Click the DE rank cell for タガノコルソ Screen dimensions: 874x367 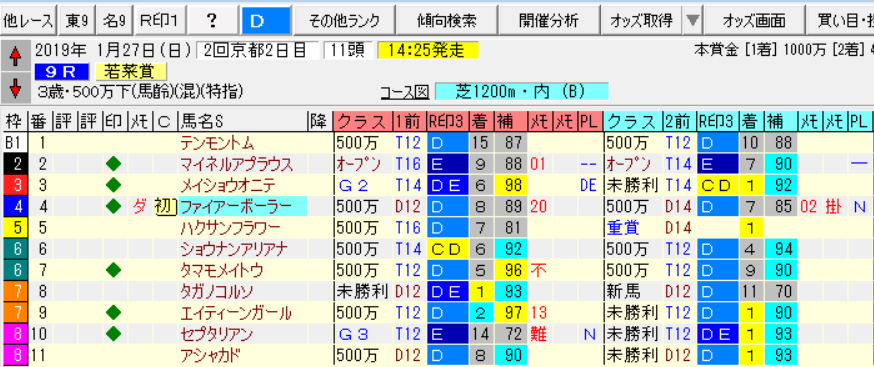[x=448, y=292]
